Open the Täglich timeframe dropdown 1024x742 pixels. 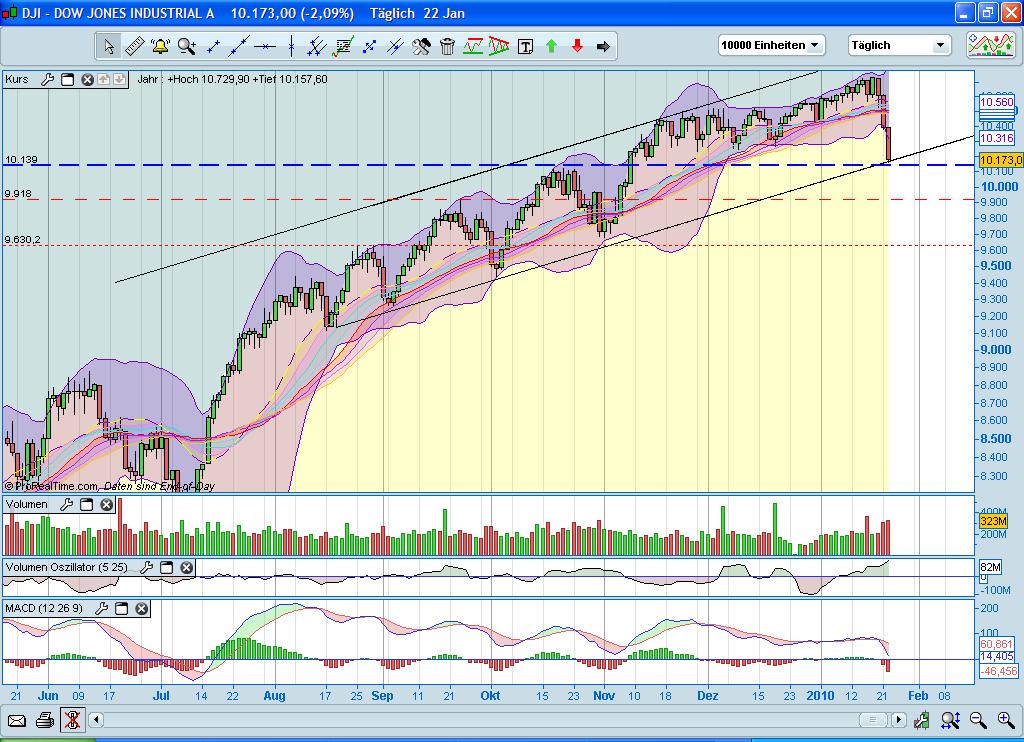[939, 44]
